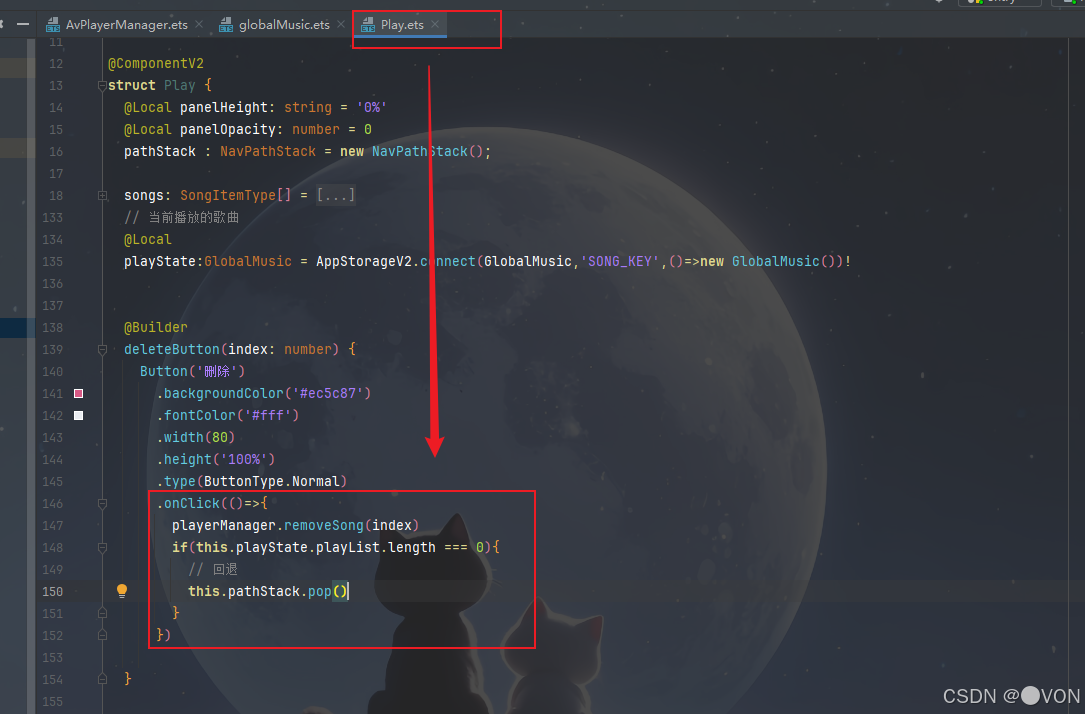Click the .width(80) call
Screen dimensions: 1085x714
click(196, 438)
